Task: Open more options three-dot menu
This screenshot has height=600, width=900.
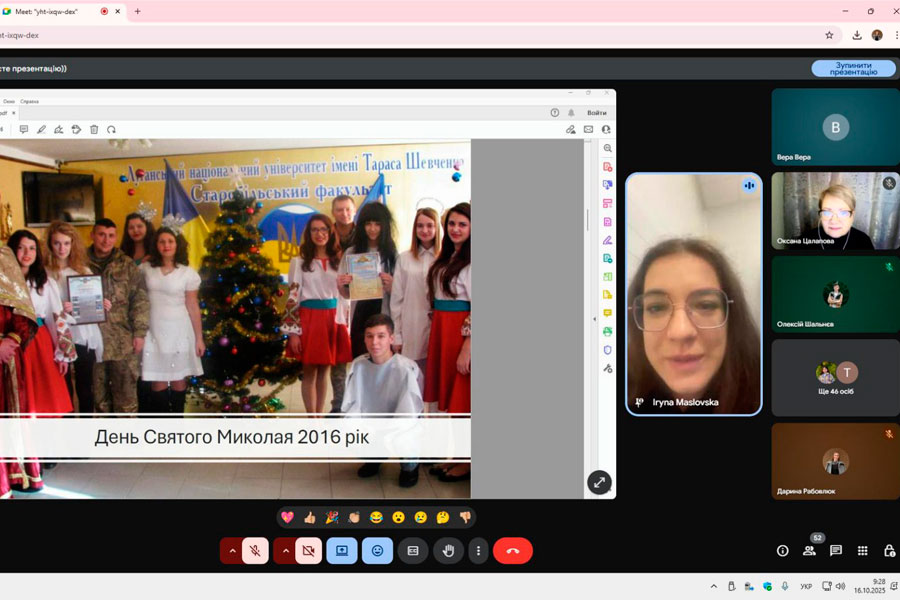Action: click(479, 550)
